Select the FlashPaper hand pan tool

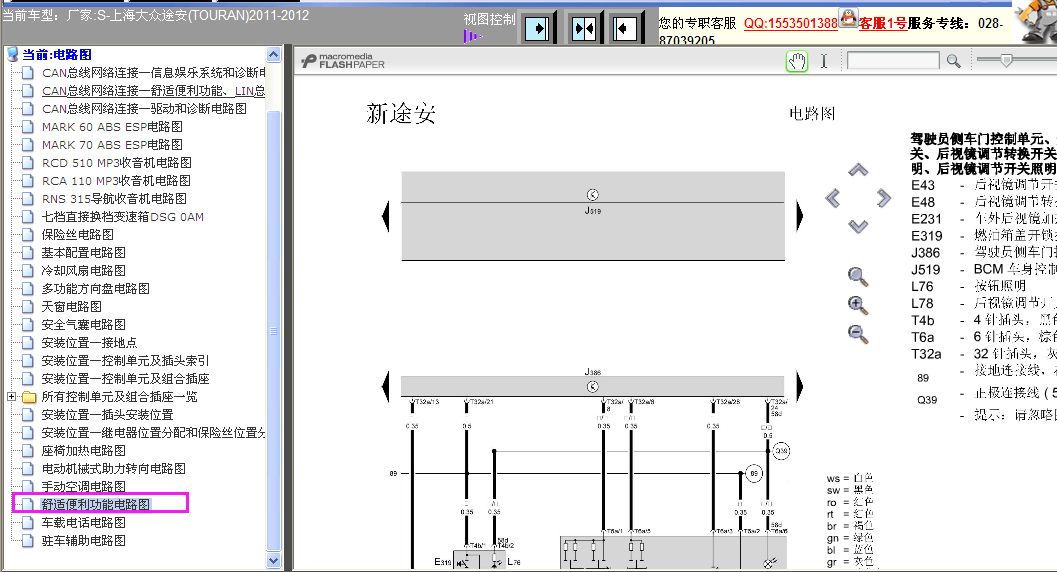[797, 61]
